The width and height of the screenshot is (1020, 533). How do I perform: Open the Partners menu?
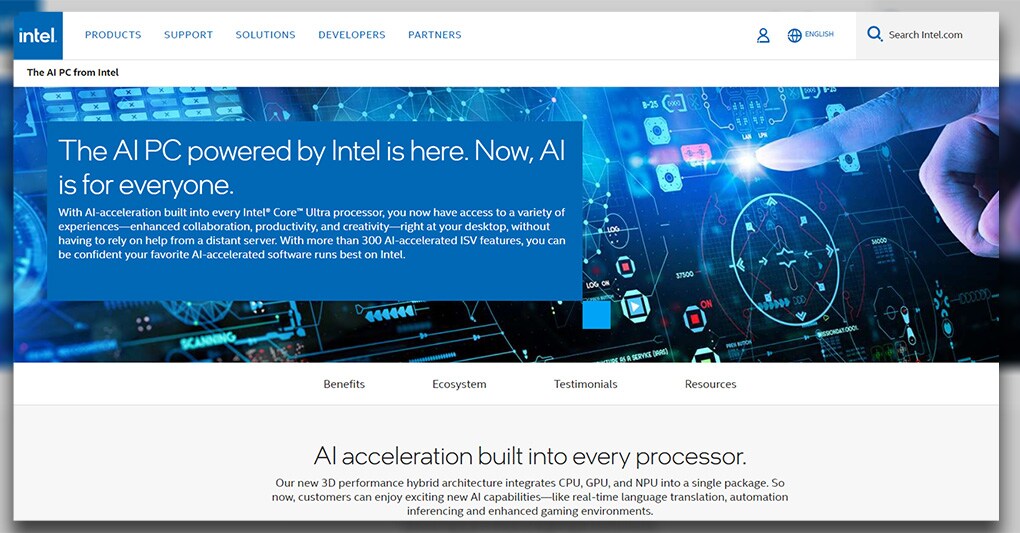(x=435, y=35)
